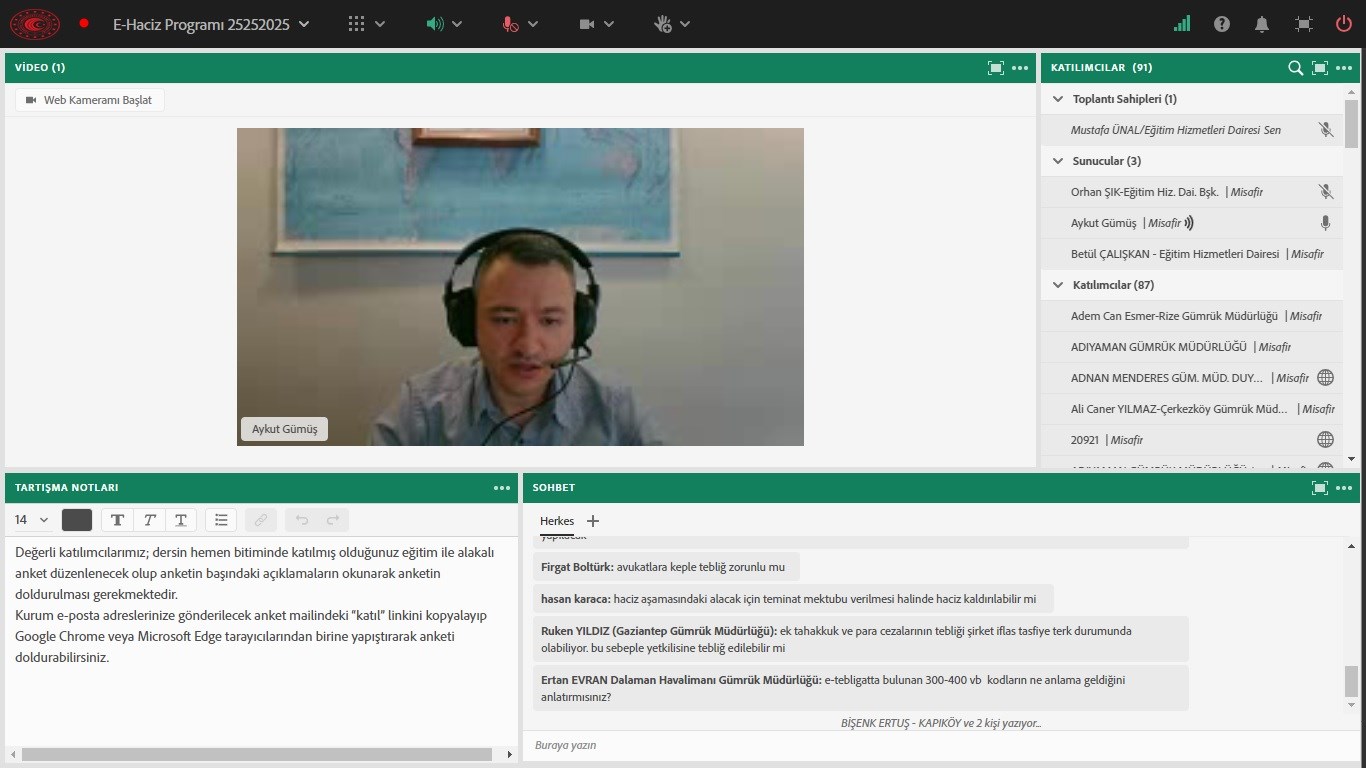Screen dimensions: 1366x768
Task: Select Mustafa ÜNAL in attendee list
Action: point(1192,130)
